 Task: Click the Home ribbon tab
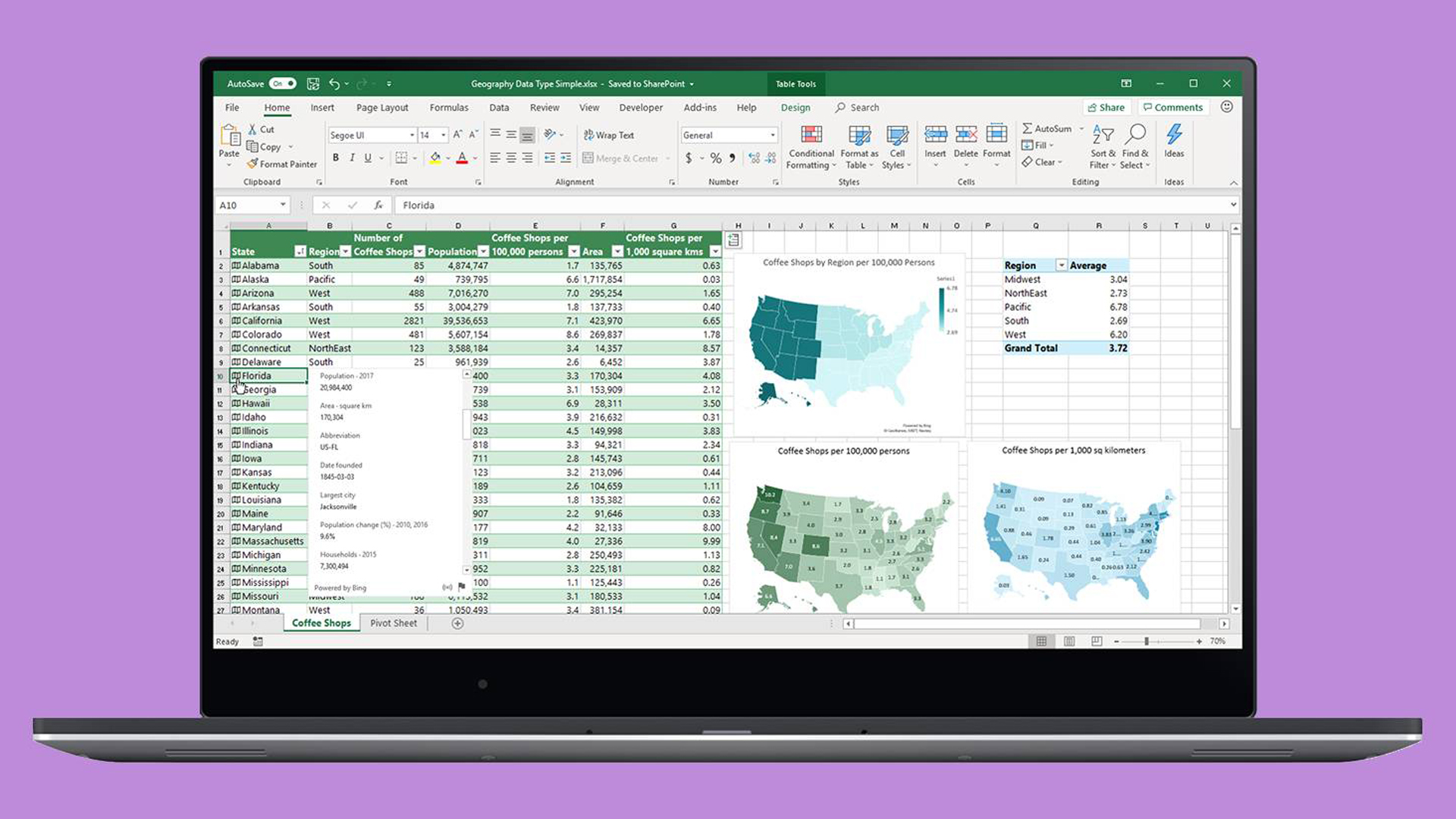point(277,107)
